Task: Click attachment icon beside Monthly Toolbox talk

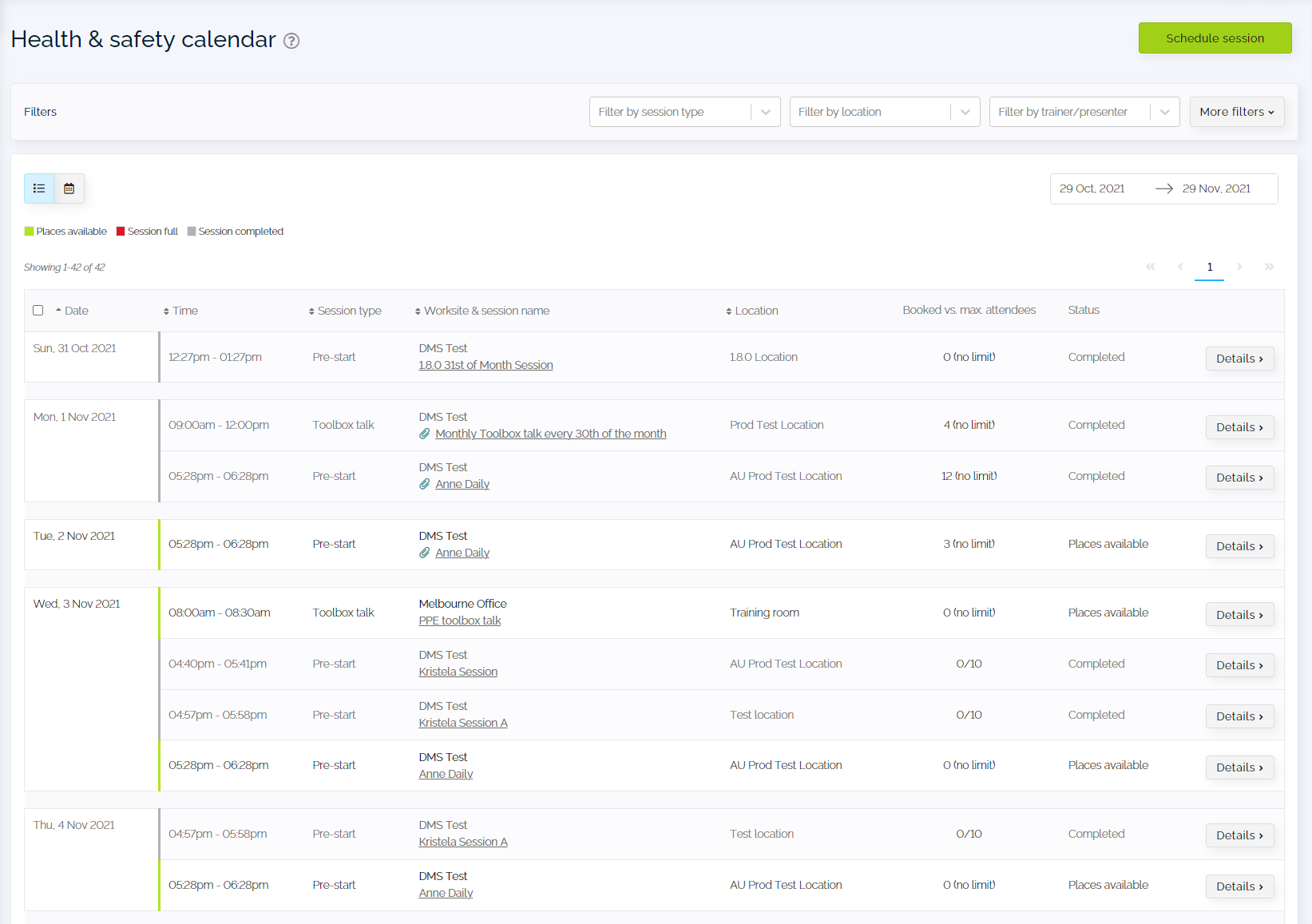Action: (x=425, y=434)
